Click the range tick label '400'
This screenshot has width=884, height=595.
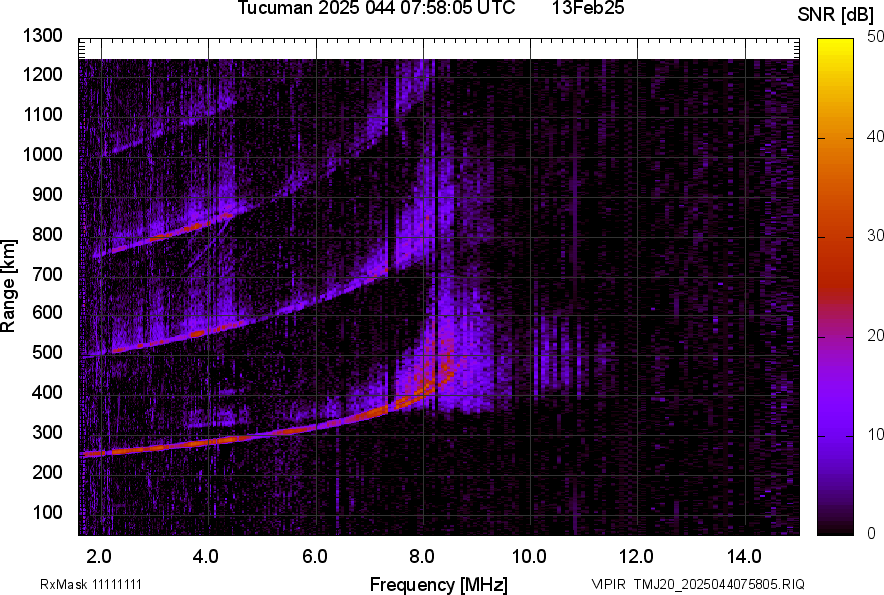click(x=47, y=392)
